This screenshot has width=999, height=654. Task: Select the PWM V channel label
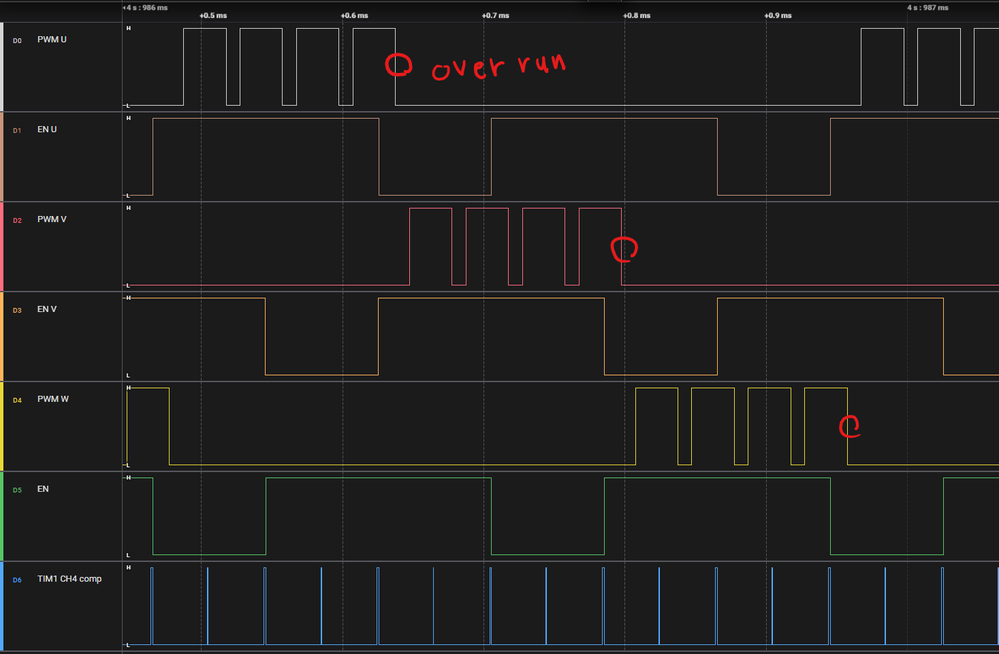pos(52,219)
